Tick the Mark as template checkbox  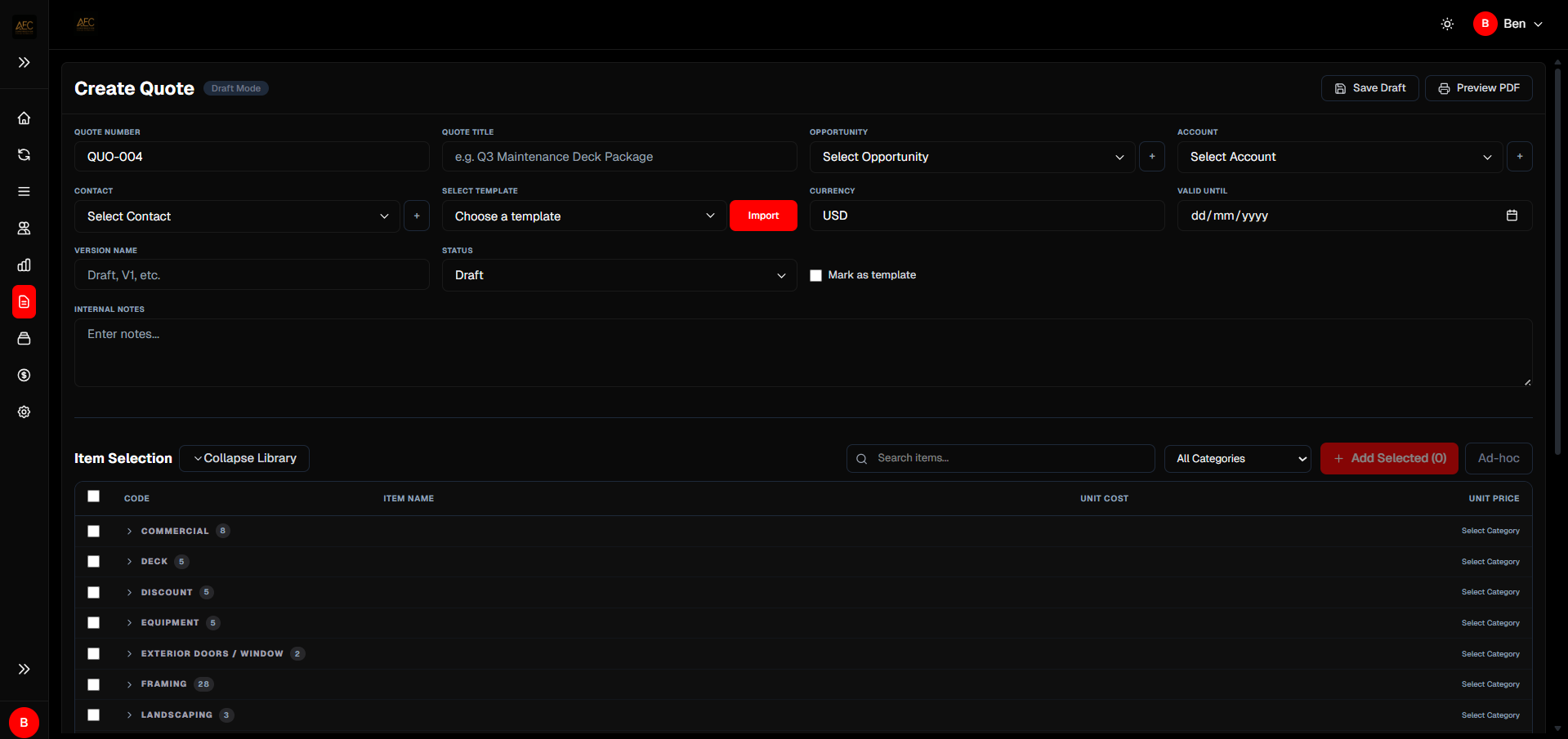[815, 276]
